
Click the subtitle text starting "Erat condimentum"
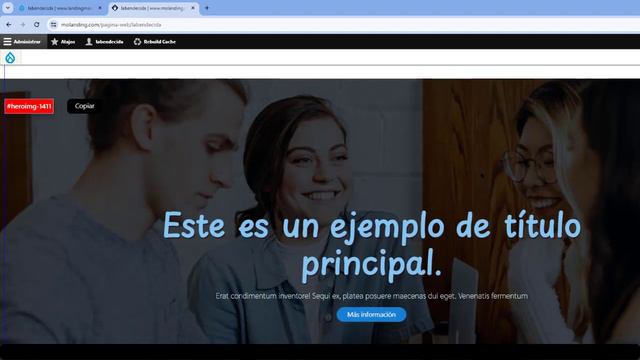click(x=371, y=296)
